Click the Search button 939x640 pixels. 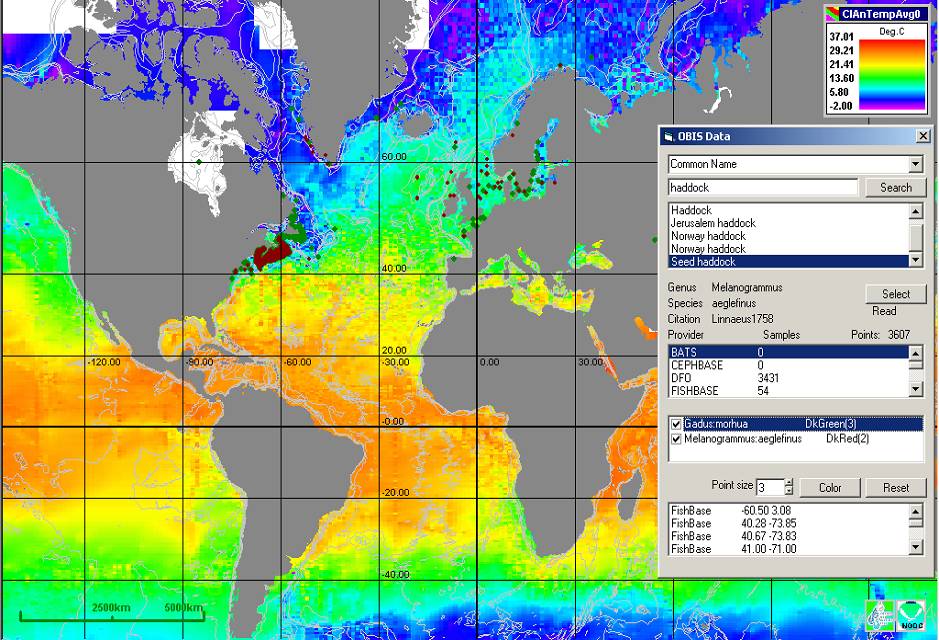[x=895, y=187]
